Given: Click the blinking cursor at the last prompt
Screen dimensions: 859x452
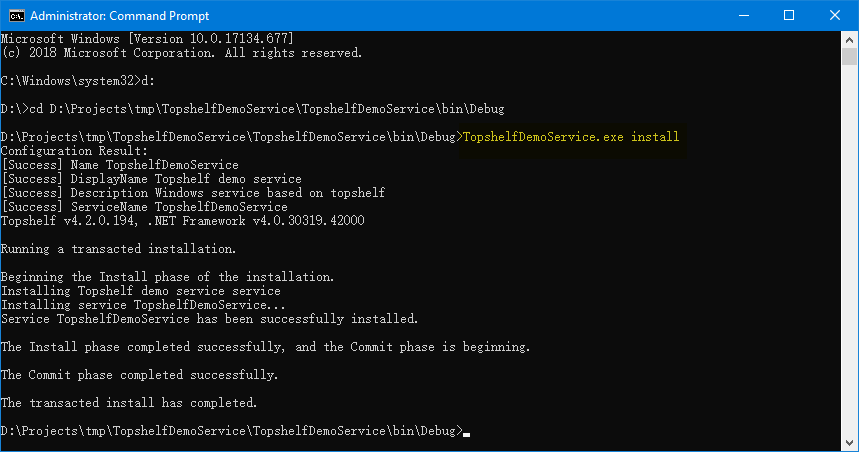Looking at the screenshot, I should (x=466, y=434).
